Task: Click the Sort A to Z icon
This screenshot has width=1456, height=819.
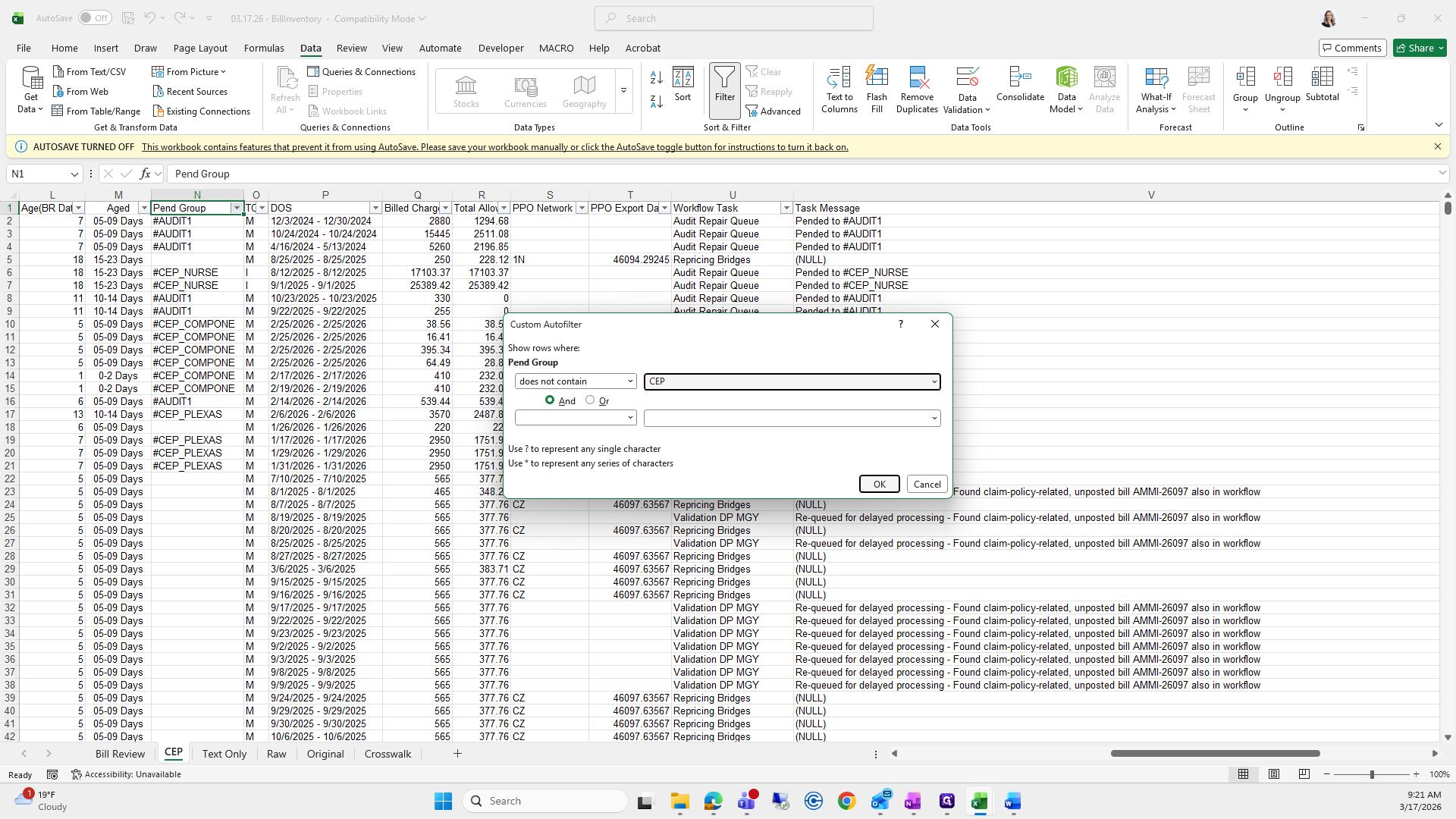Action: pyautogui.click(x=657, y=77)
